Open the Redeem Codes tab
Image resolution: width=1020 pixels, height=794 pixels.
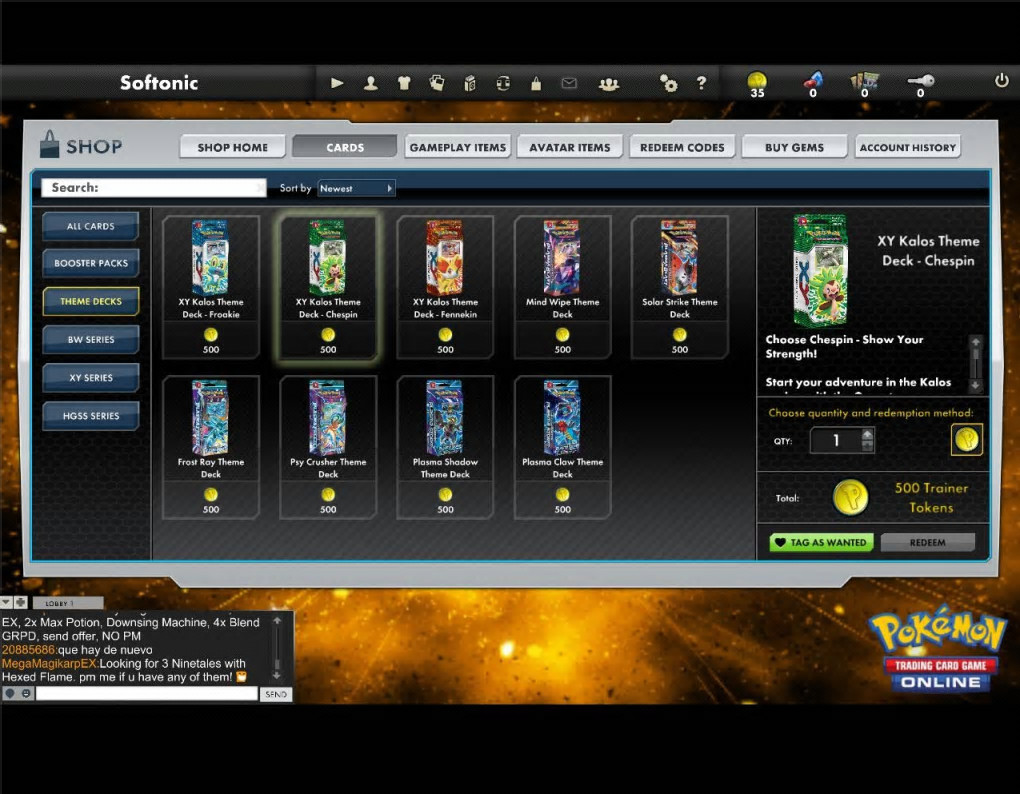click(x=682, y=147)
